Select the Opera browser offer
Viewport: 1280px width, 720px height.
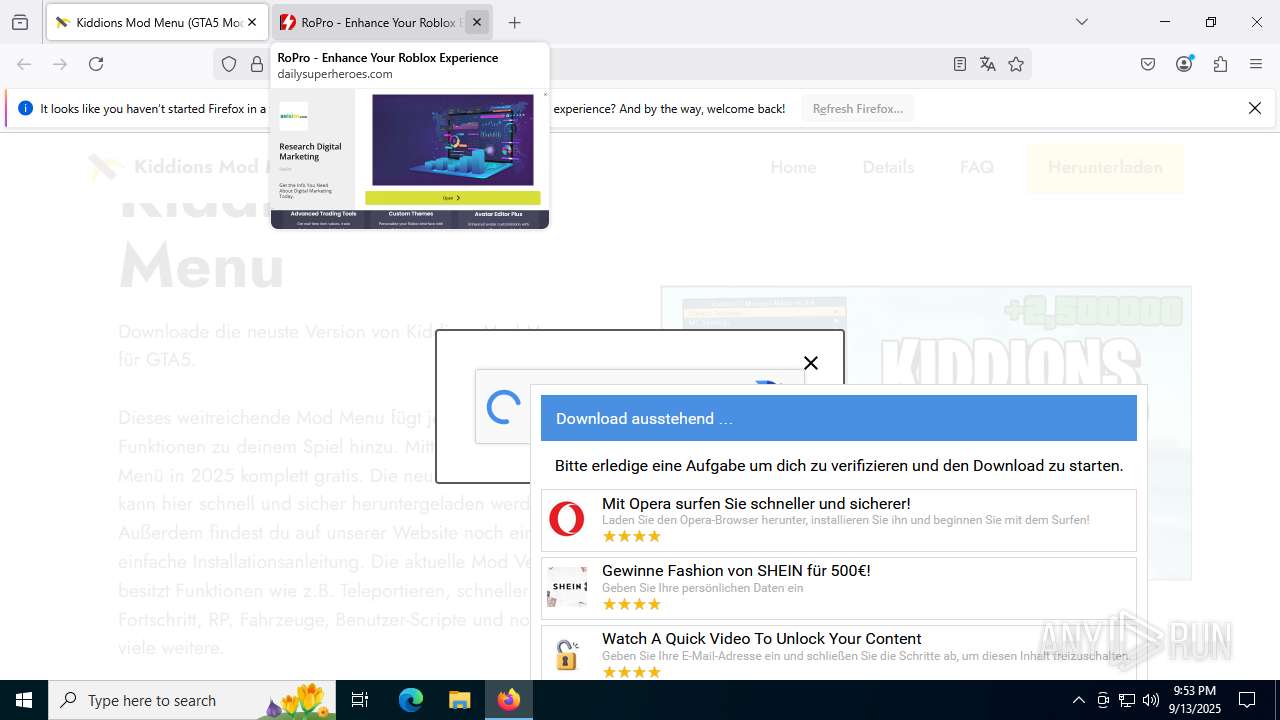point(839,520)
